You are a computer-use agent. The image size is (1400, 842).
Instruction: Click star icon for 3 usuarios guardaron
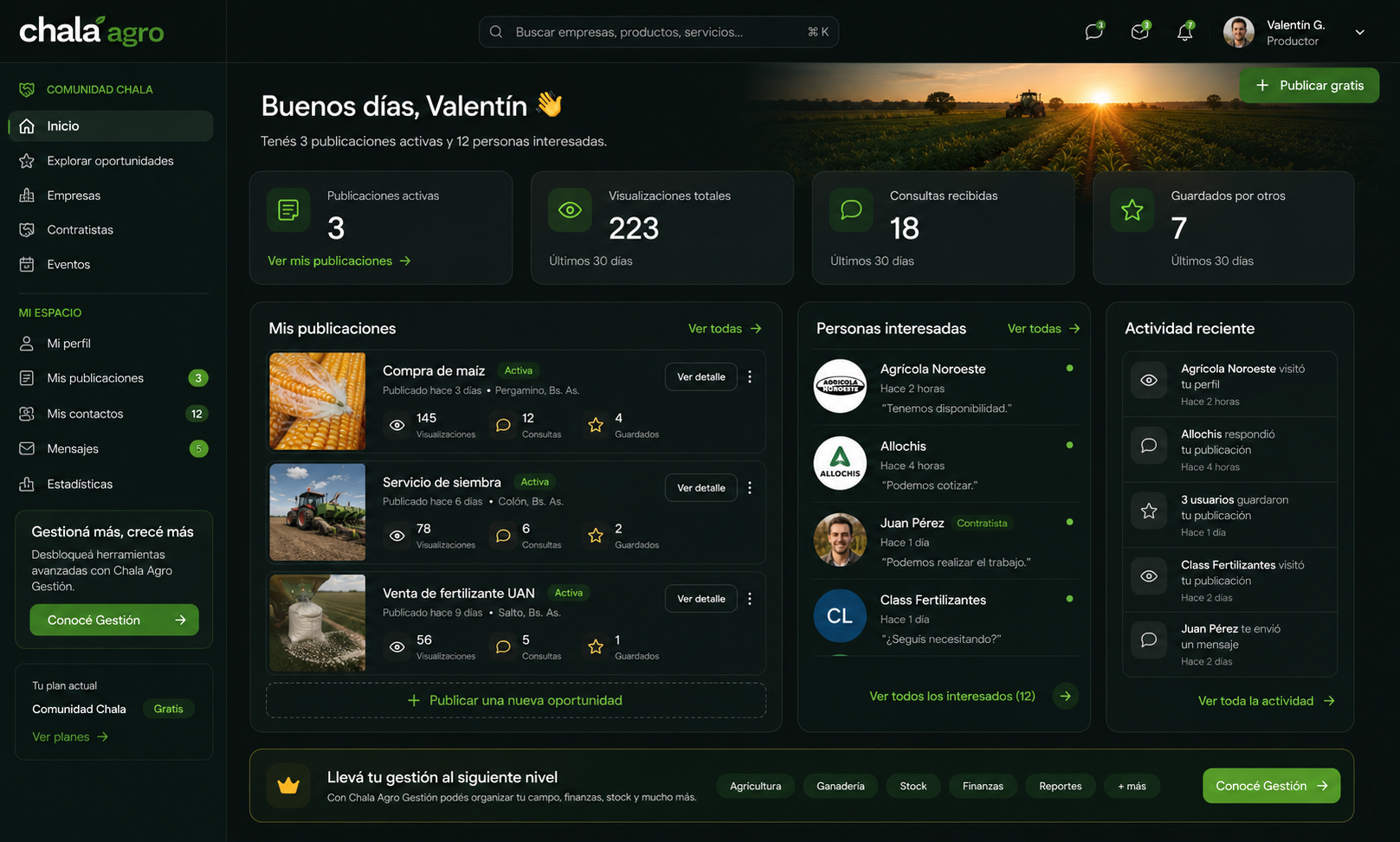1149,511
